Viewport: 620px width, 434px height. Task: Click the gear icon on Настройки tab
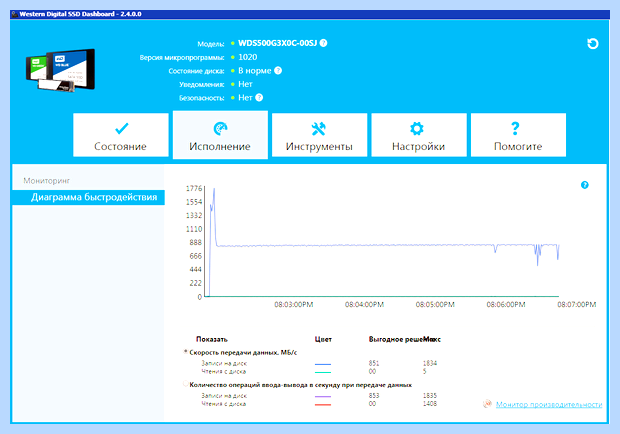[417, 128]
